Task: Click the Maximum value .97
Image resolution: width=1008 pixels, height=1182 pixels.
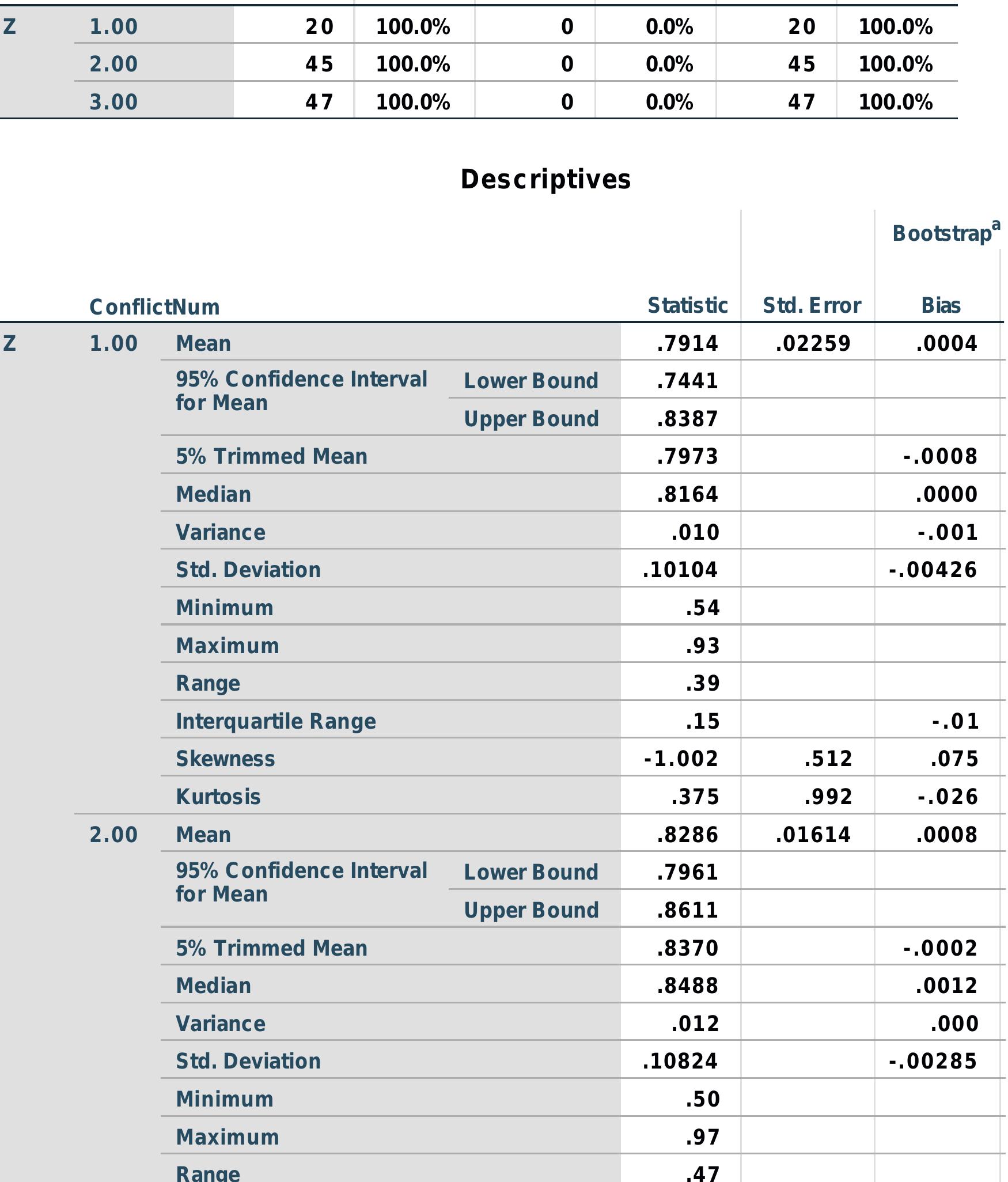Action: tap(703, 1137)
